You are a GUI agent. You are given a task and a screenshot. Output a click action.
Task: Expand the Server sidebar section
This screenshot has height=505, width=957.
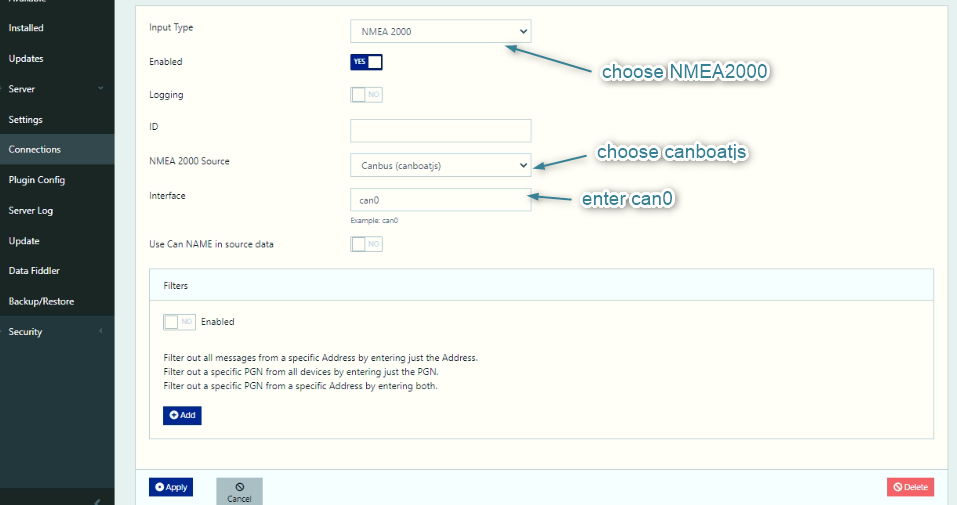point(57,89)
